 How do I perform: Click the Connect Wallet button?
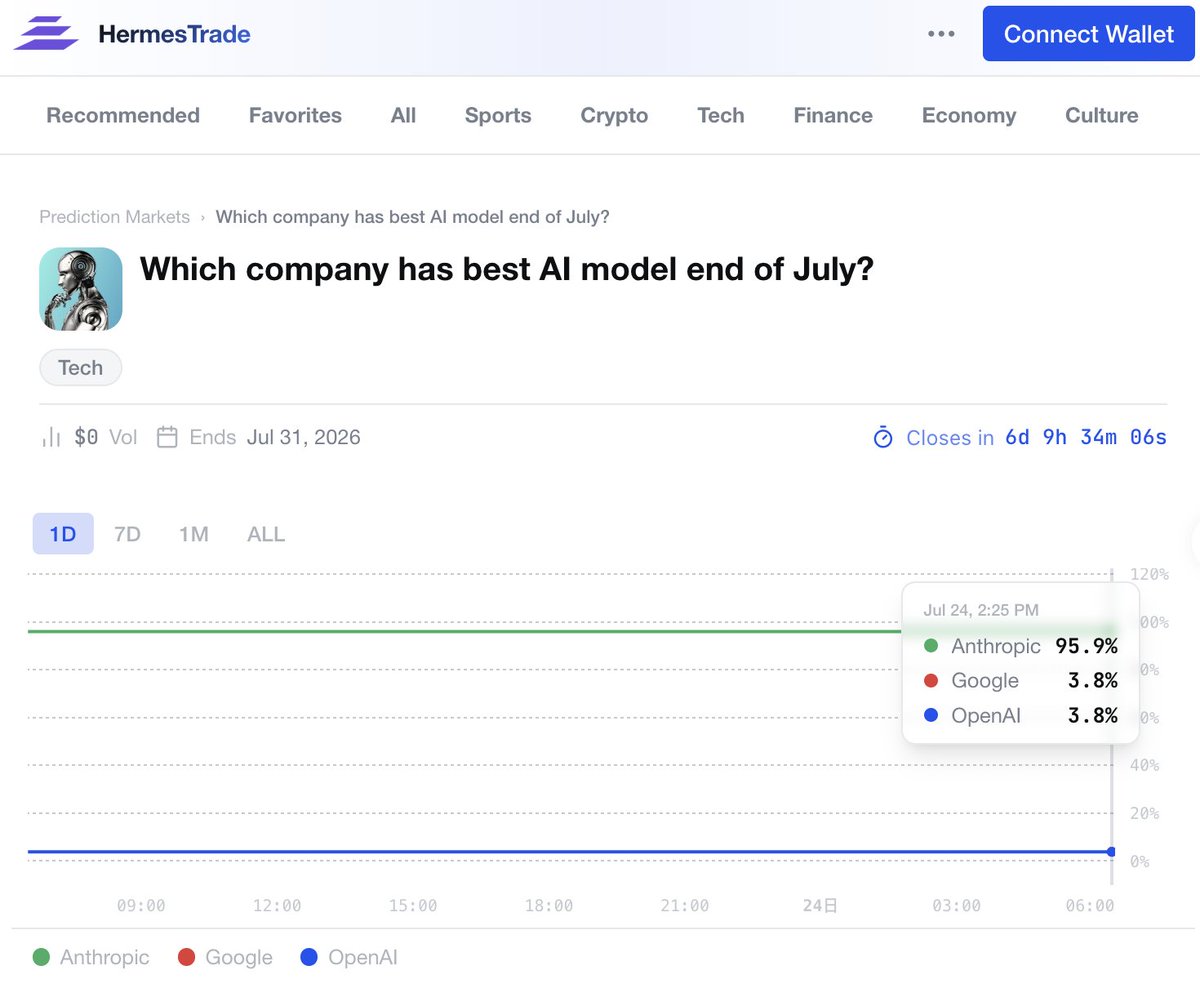1089,34
